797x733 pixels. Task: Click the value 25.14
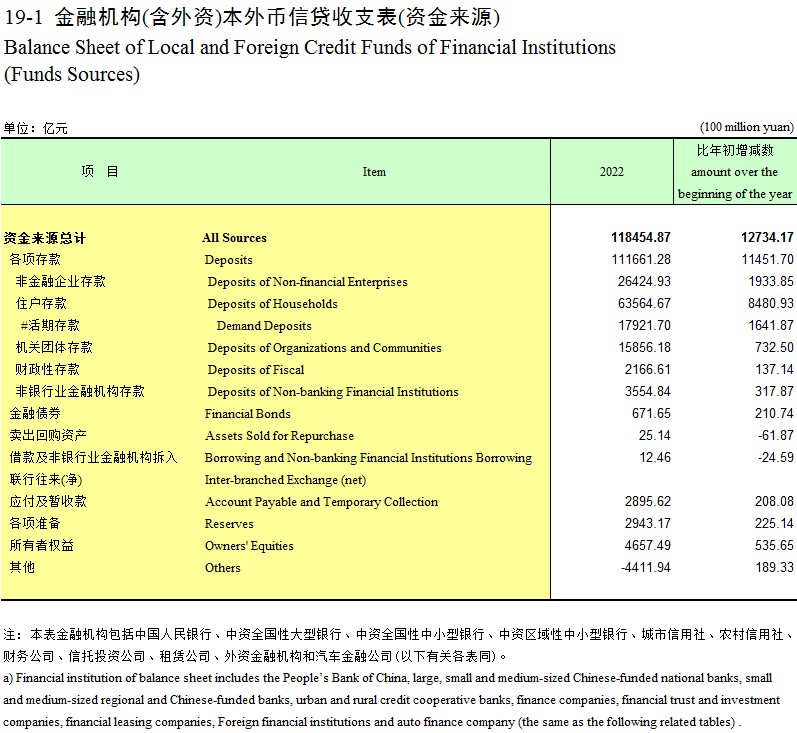point(655,435)
